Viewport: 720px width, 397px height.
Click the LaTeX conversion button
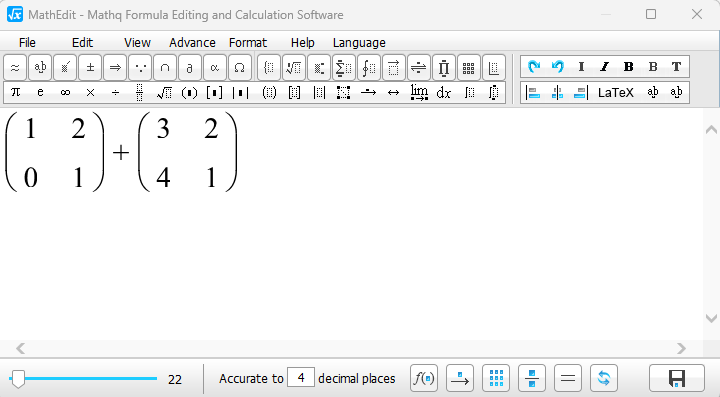pos(616,93)
